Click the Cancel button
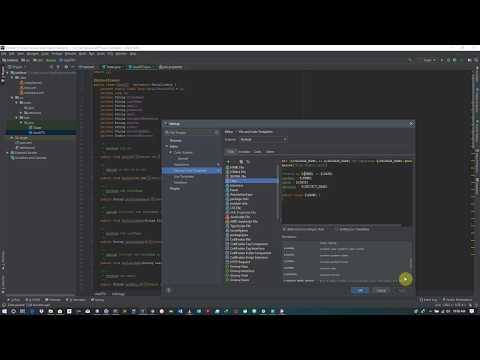Viewport: 480px width, 360px height. [381, 291]
